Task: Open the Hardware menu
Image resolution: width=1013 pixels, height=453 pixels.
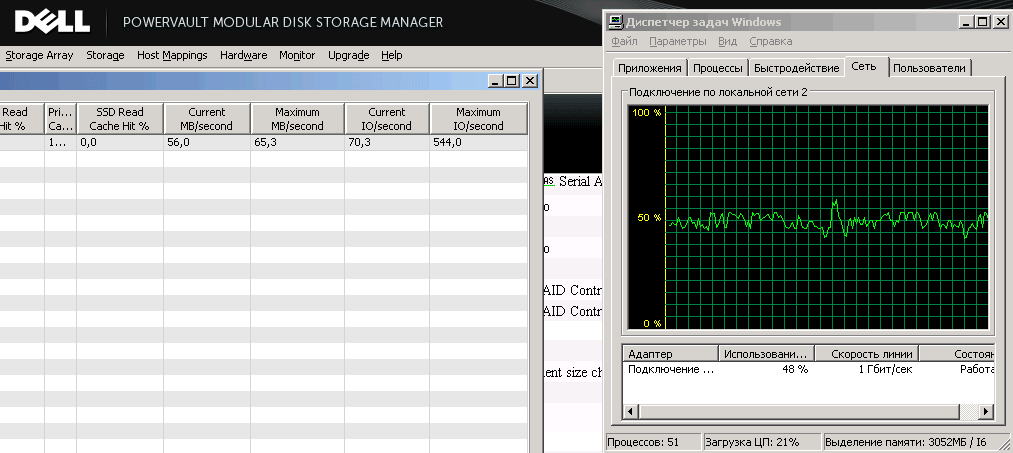Action: (x=243, y=56)
